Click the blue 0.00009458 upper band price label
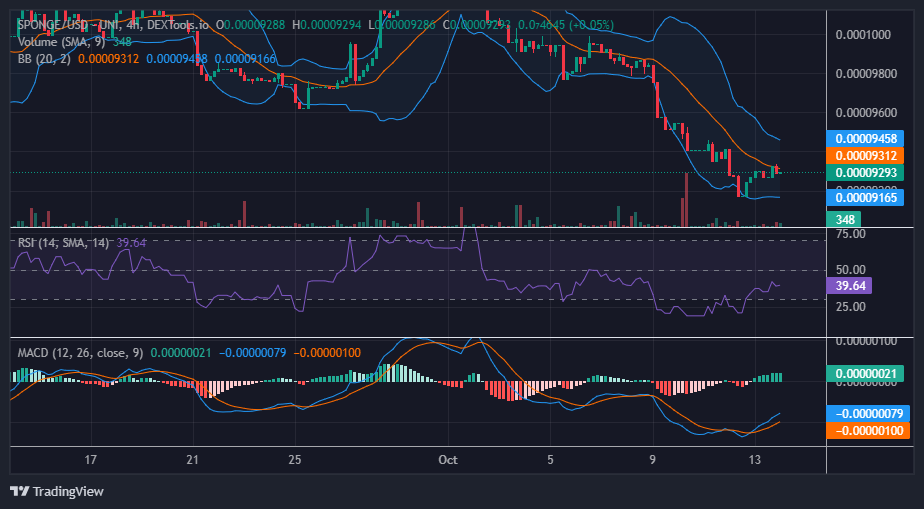The width and height of the screenshot is (924, 509). click(864, 138)
